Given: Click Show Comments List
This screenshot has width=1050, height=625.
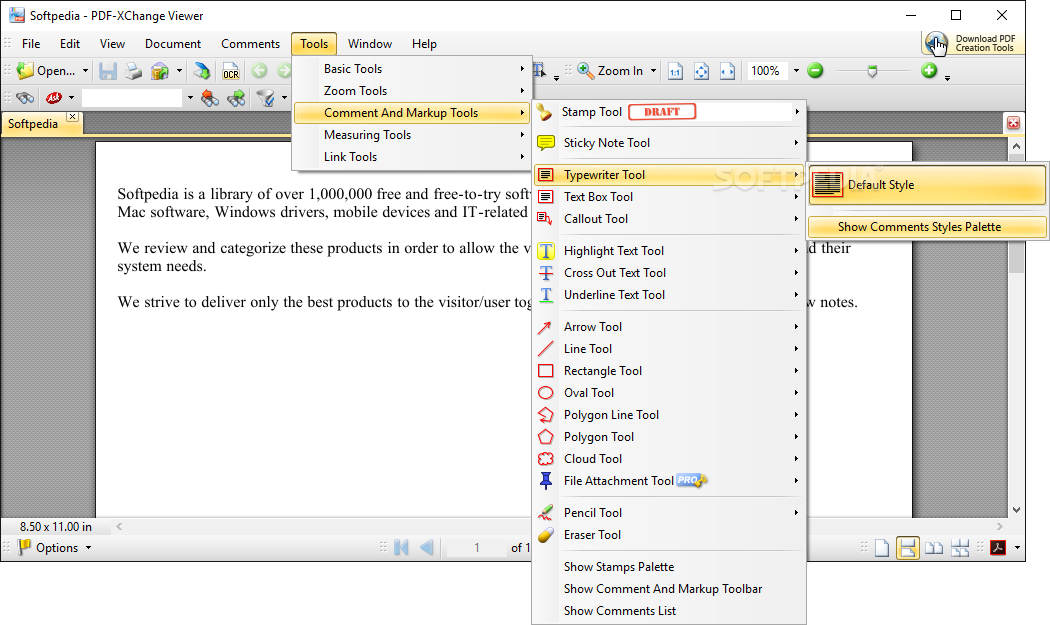Looking at the screenshot, I should [668, 611].
